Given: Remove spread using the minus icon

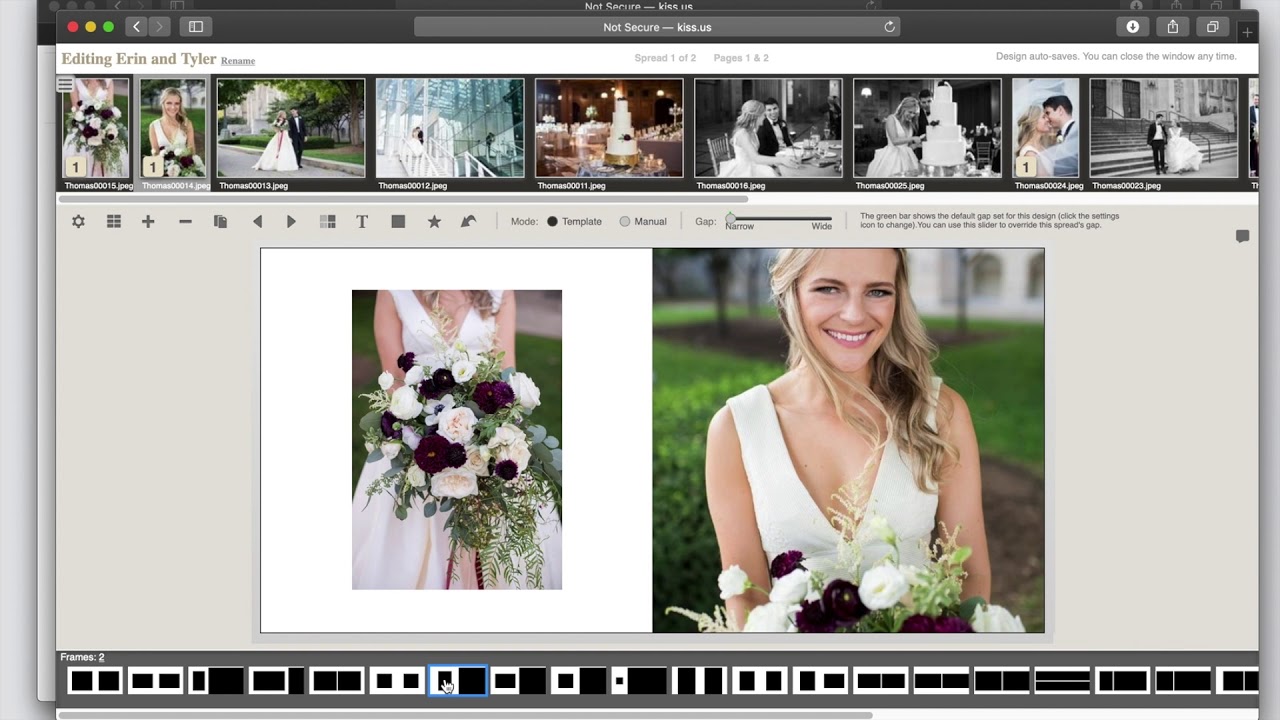Looking at the screenshot, I should (x=185, y=221).
